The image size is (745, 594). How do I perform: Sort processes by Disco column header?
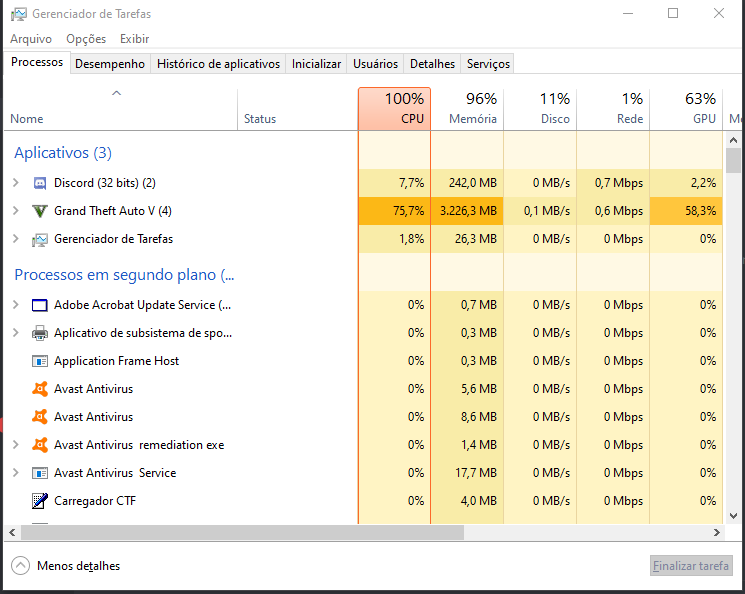pos(540,109)
